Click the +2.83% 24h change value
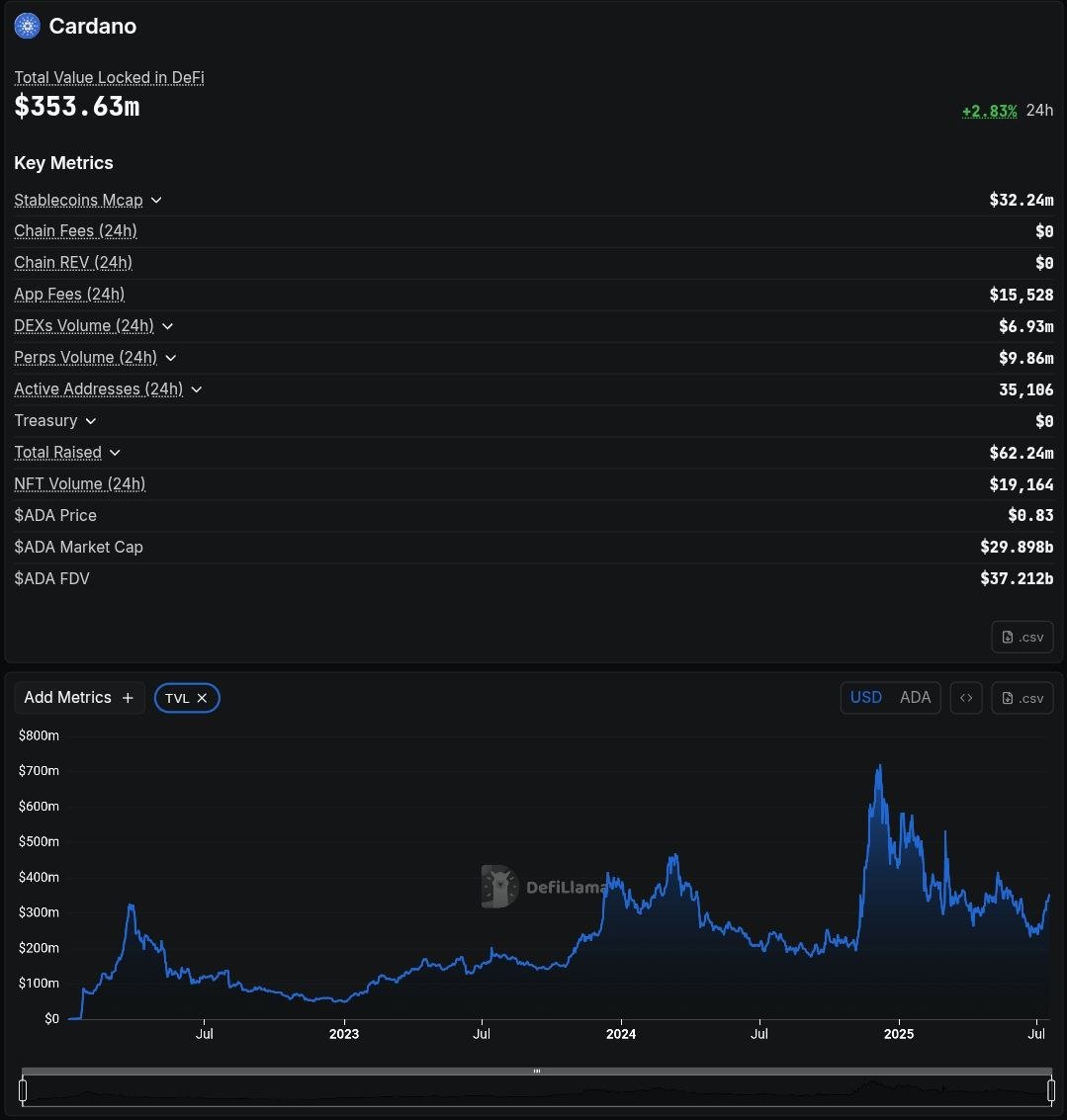1067x1120 pixels. coord(989,111)
